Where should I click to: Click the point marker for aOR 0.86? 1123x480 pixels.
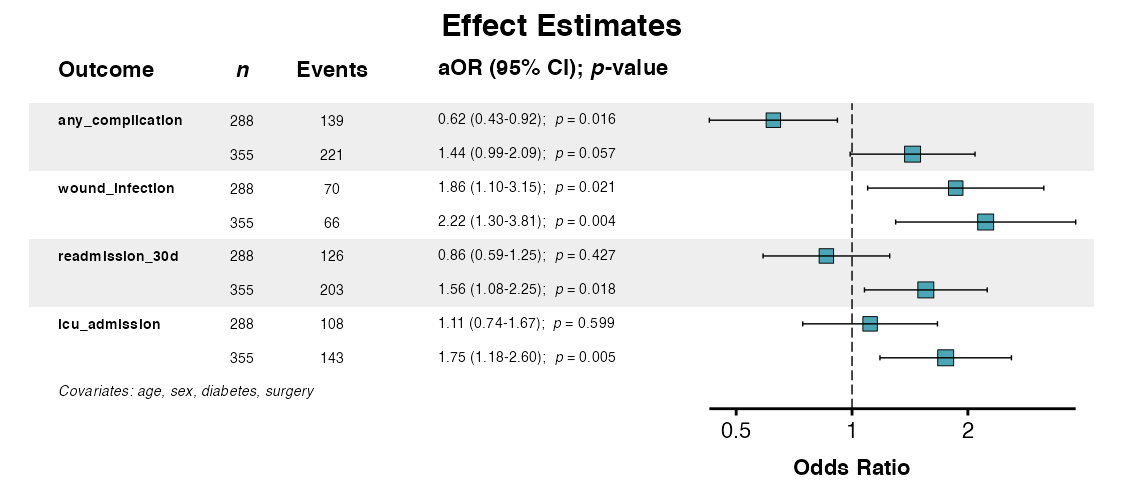(x=826, y=256)
